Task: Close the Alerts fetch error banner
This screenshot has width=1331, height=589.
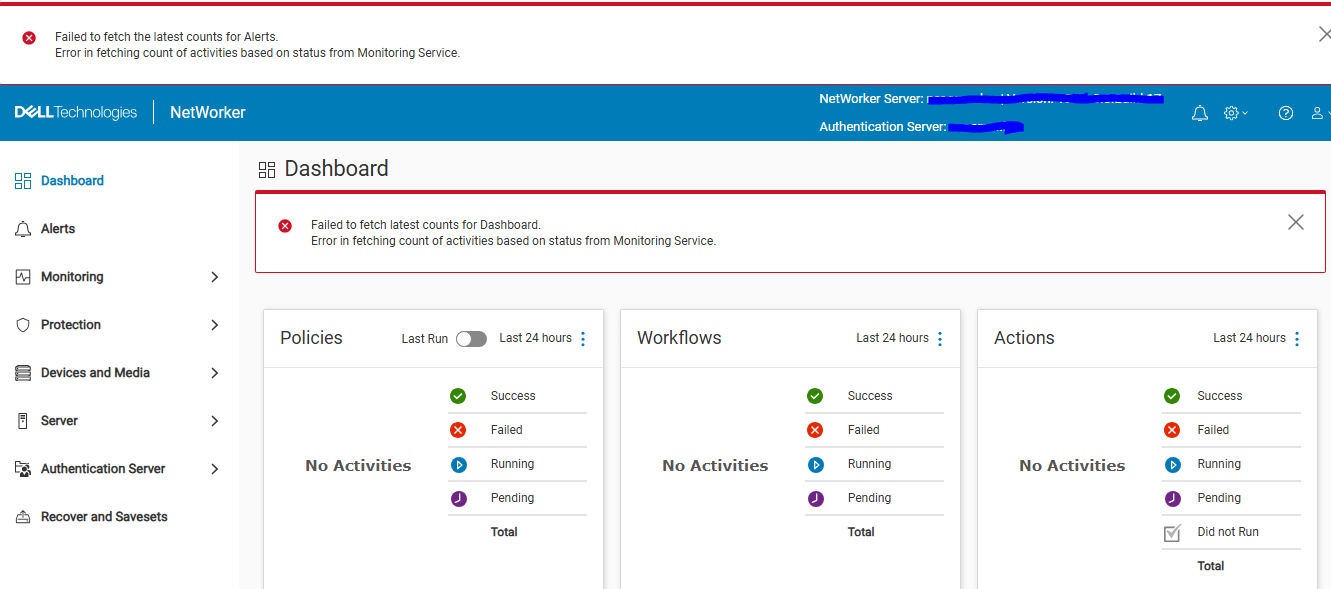Action: point(1325,35)
